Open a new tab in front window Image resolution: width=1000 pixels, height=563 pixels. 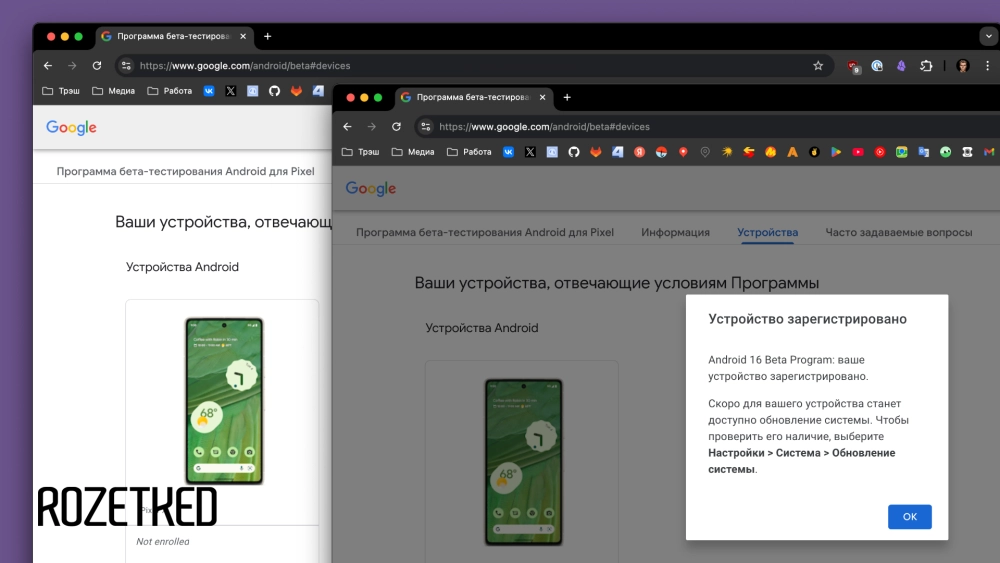click(567, 98)
